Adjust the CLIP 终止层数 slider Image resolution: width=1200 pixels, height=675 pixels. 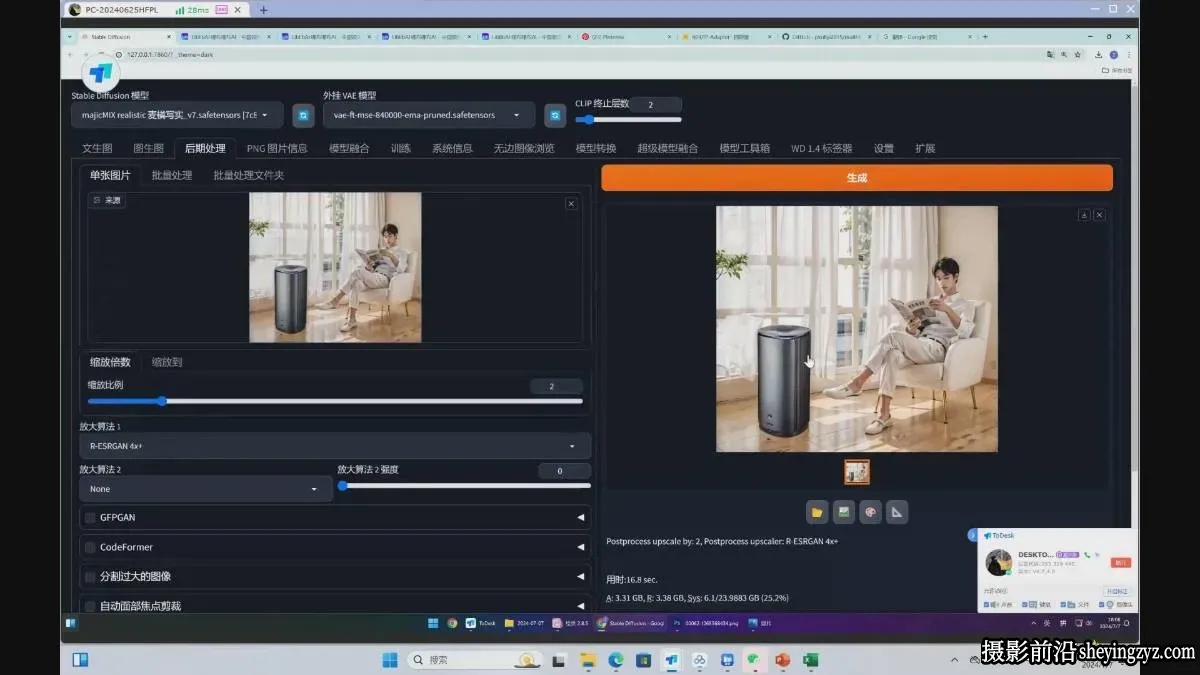(x=628, y=119)
